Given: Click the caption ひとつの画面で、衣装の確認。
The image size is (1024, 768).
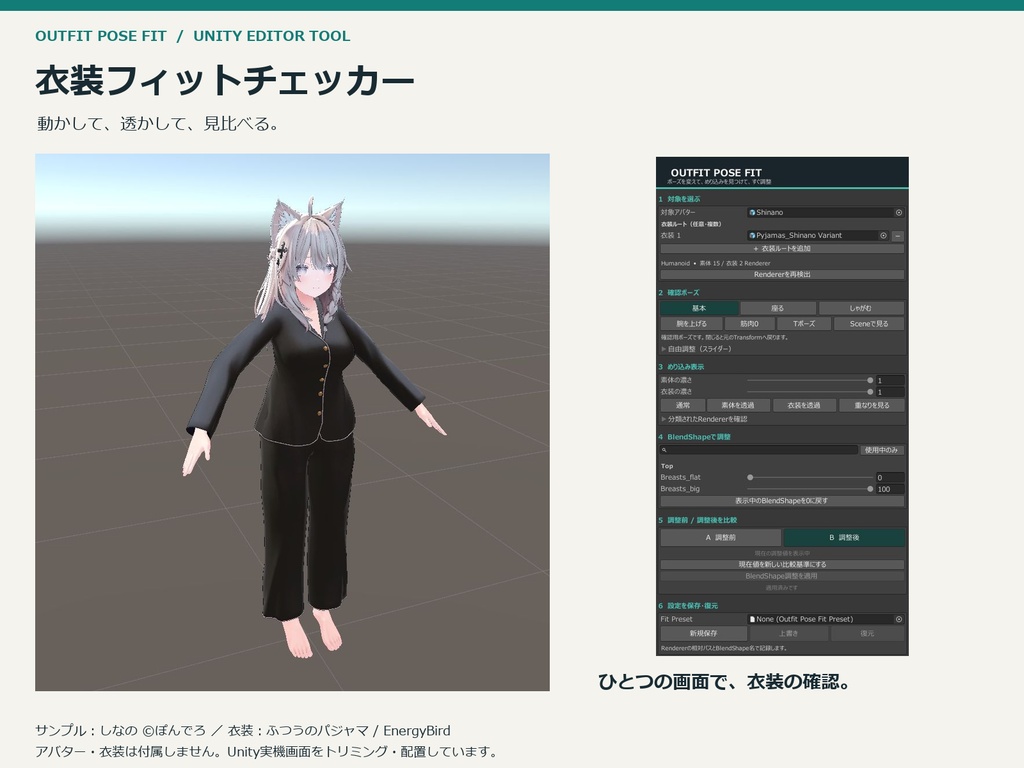Looking at the screenshot, I should [724, 682].
